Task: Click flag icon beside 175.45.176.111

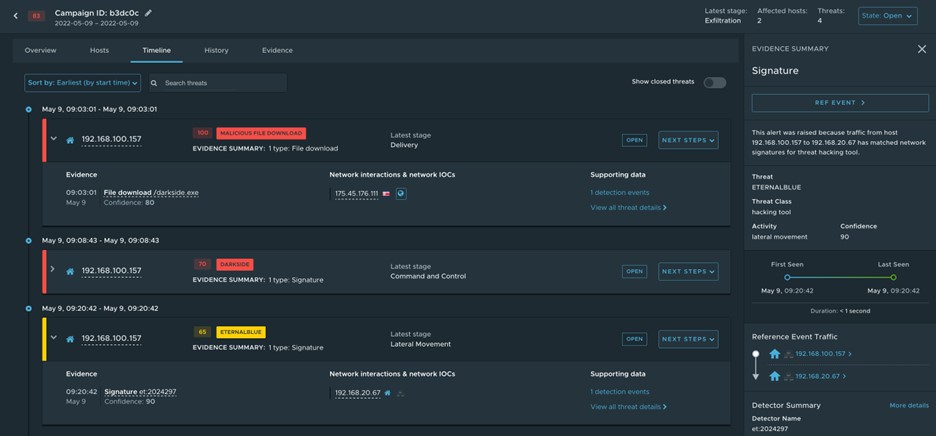Action: coord(386,194)
